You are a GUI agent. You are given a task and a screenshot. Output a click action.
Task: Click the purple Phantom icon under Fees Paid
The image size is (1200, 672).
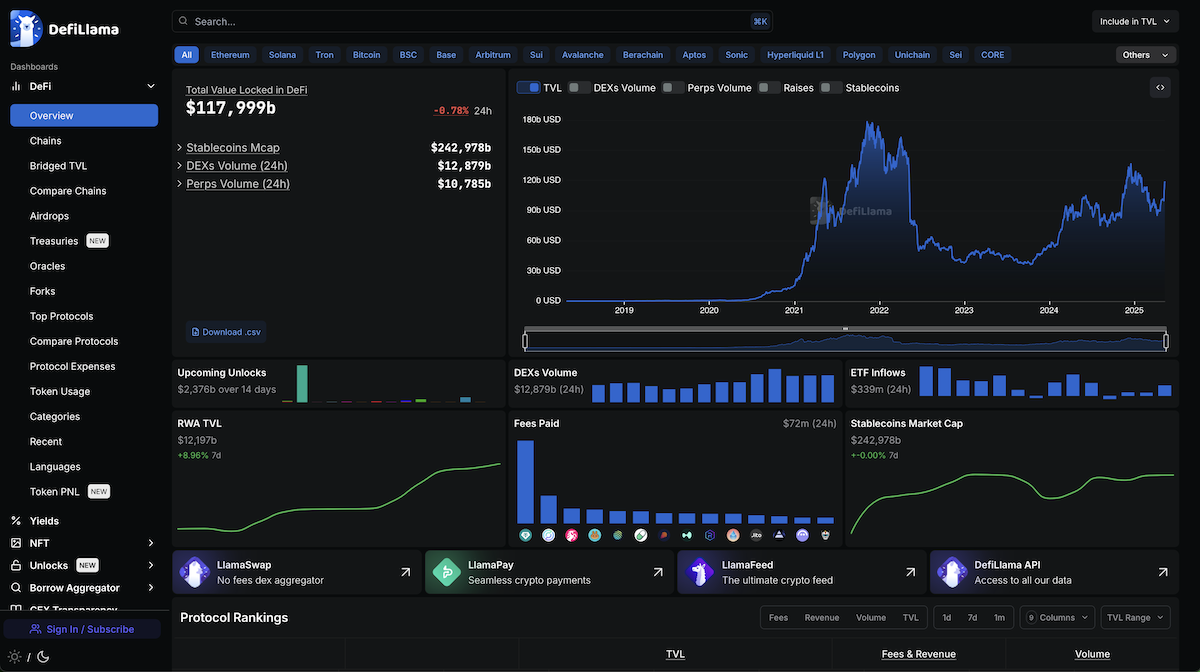pyautogui.click(x=802, y=536)
